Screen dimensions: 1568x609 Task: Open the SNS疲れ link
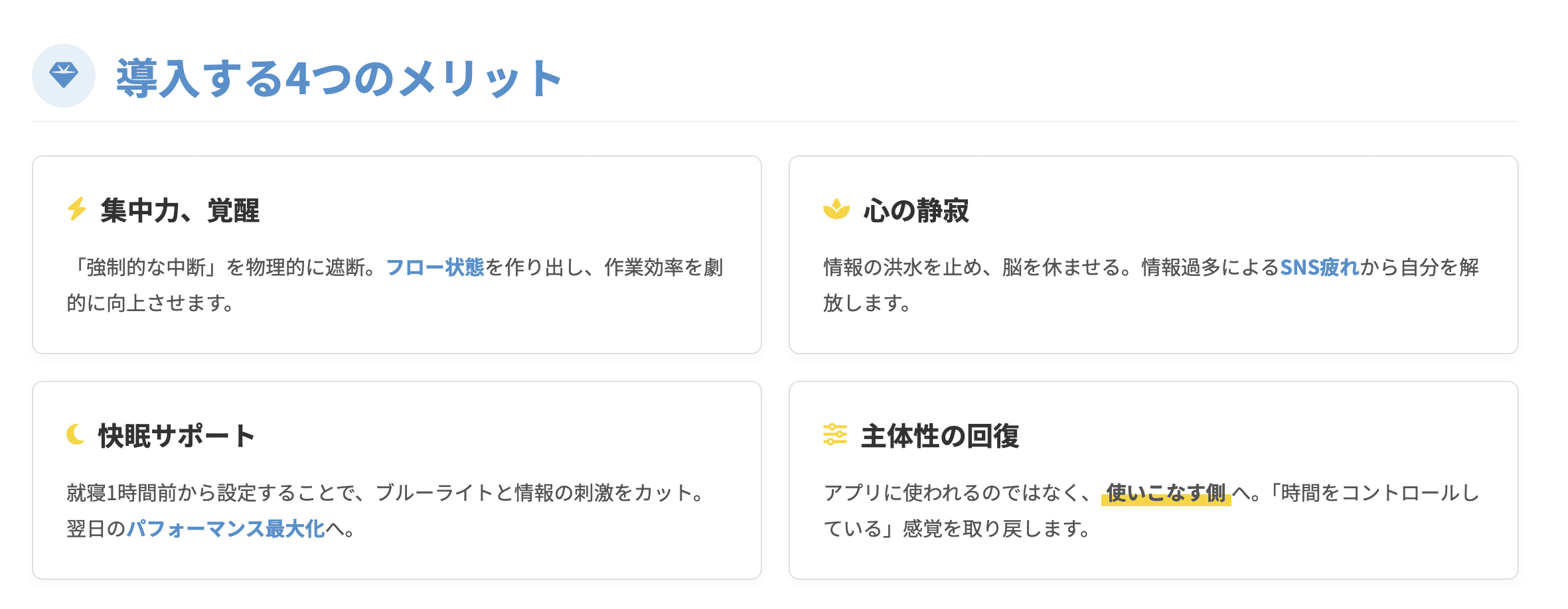click(1319, 267)
